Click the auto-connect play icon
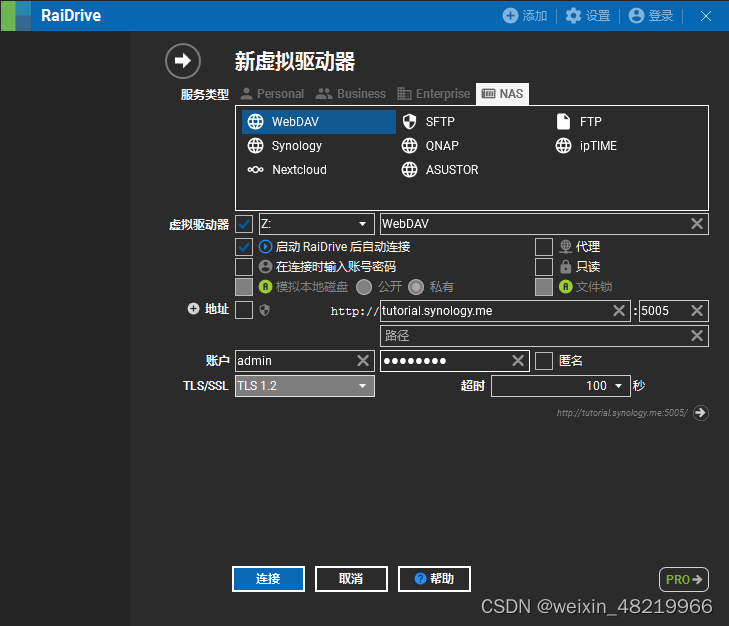This screenshot has width=729, height=626. click(x=265, y=246)
